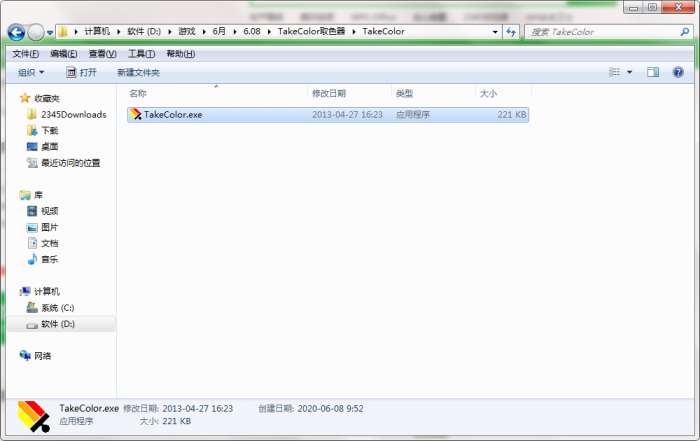Select the TakeColor.exe file row
The width and height of the screenshot is (700, 441).
pyautogui.click(x=328, y=115)
